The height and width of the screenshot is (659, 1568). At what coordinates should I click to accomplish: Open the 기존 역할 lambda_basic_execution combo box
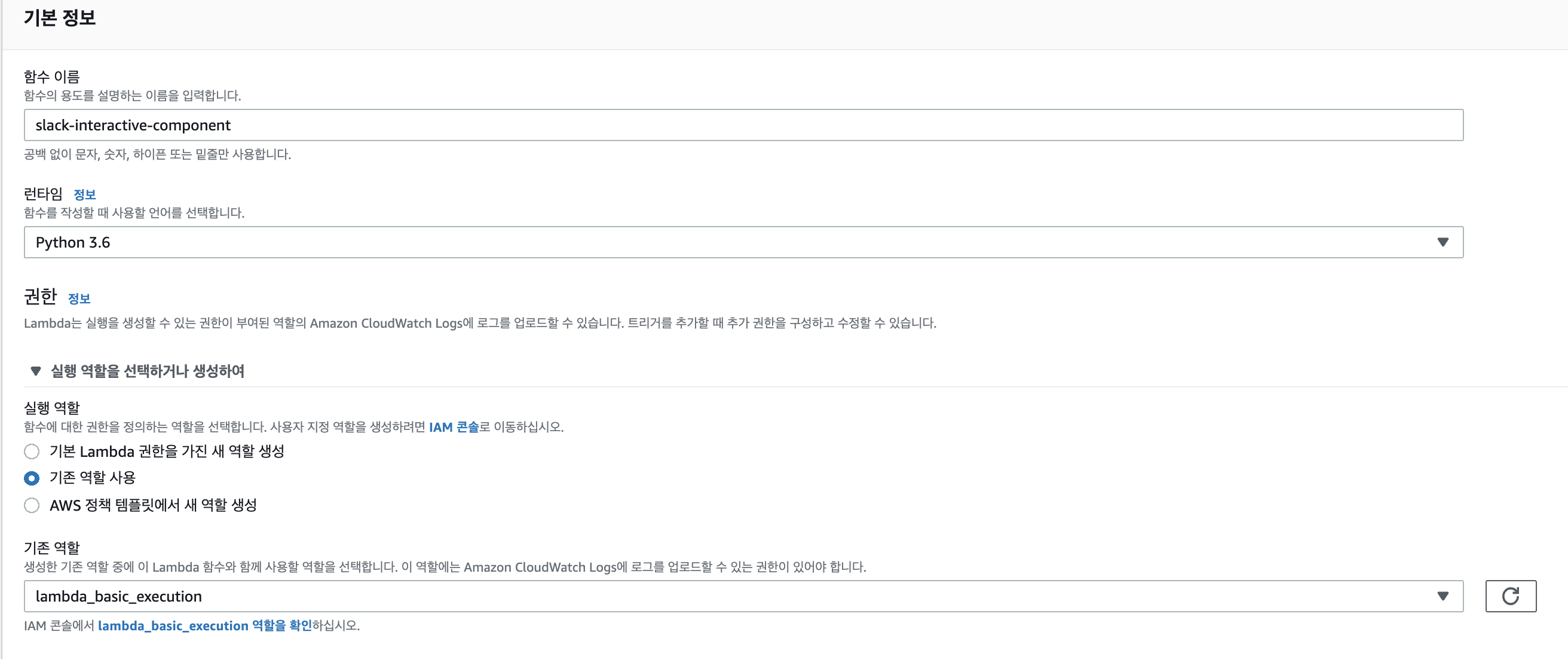[730, 596]
